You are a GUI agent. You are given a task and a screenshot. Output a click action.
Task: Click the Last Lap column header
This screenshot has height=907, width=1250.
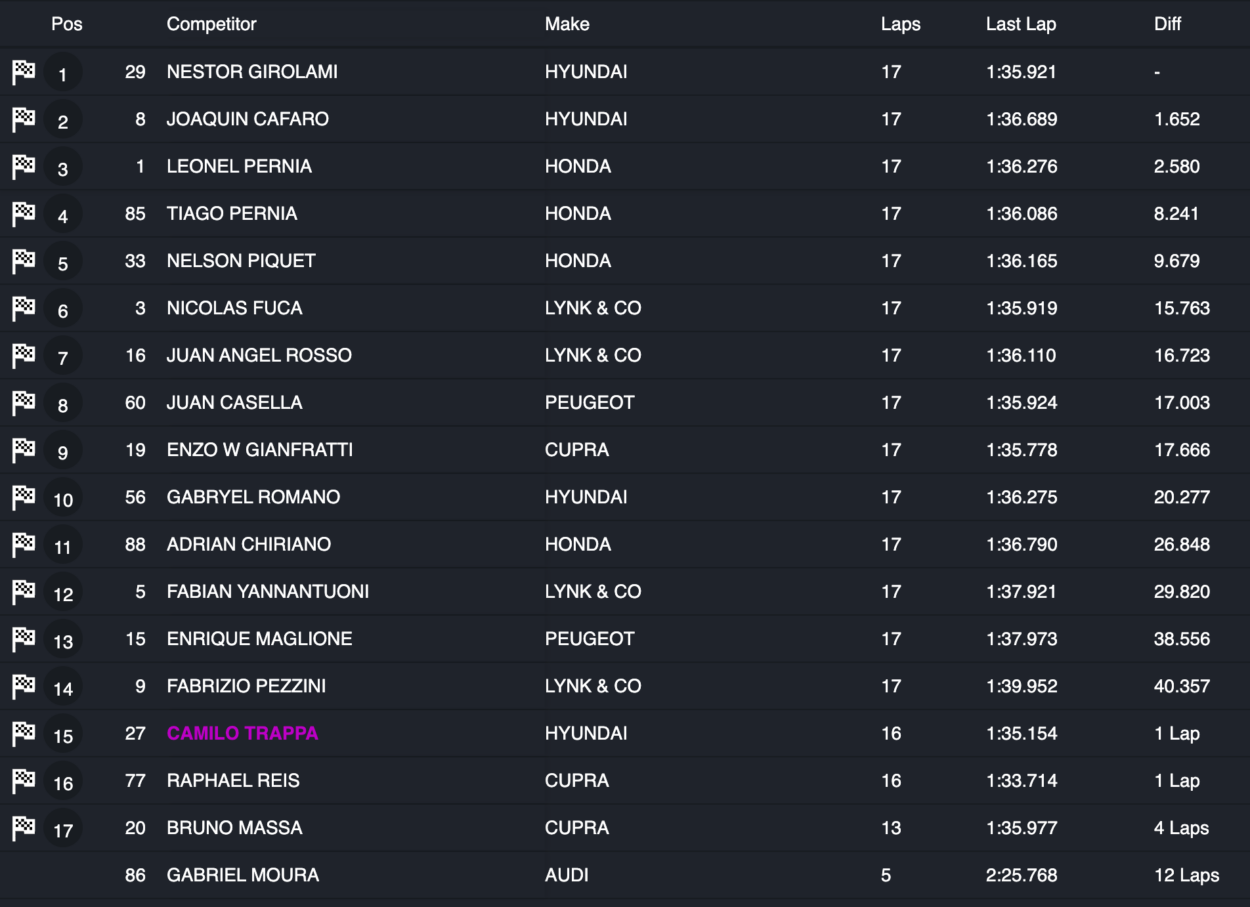pos(1021,24)
